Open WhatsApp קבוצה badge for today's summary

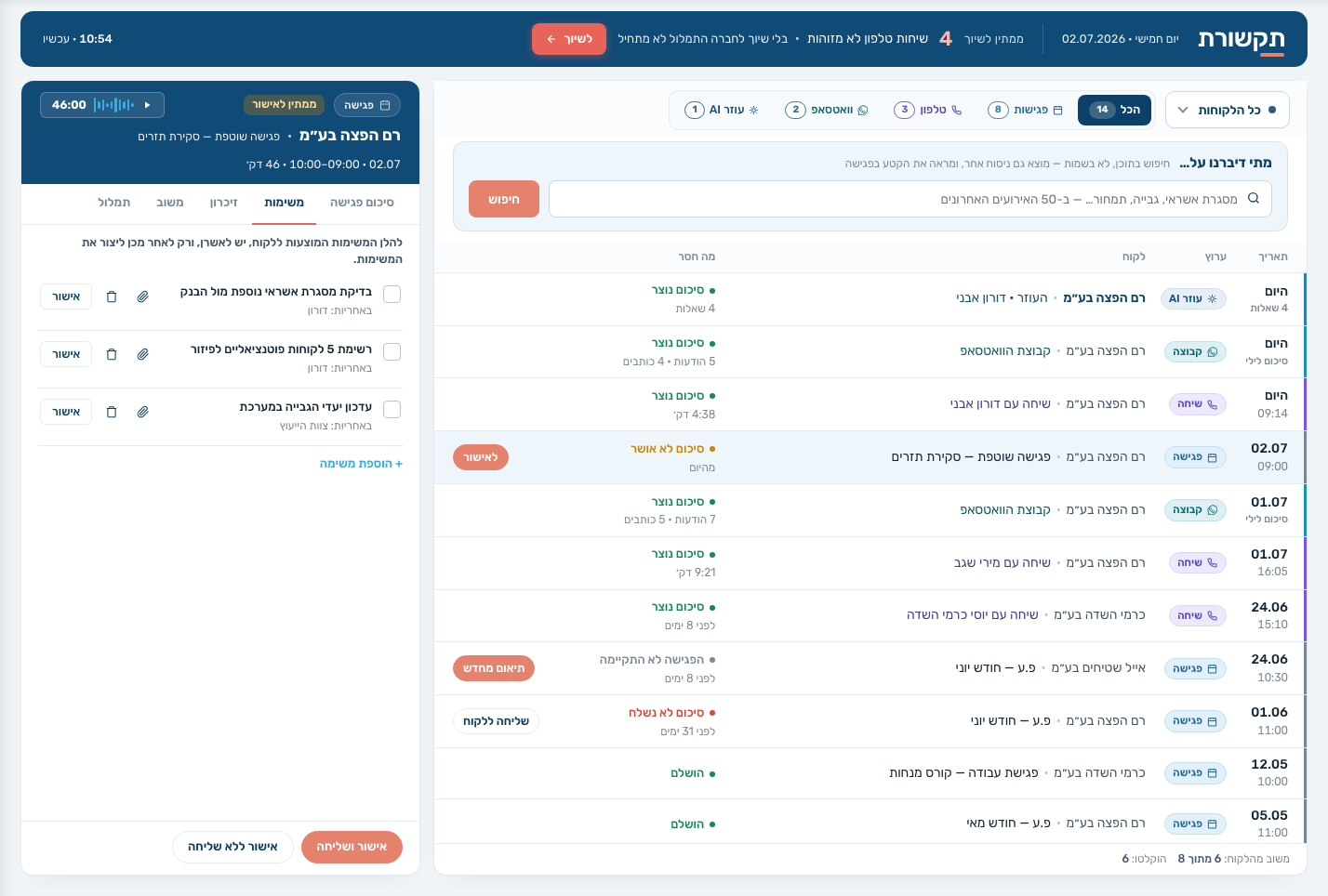(x=1195, y=352)
